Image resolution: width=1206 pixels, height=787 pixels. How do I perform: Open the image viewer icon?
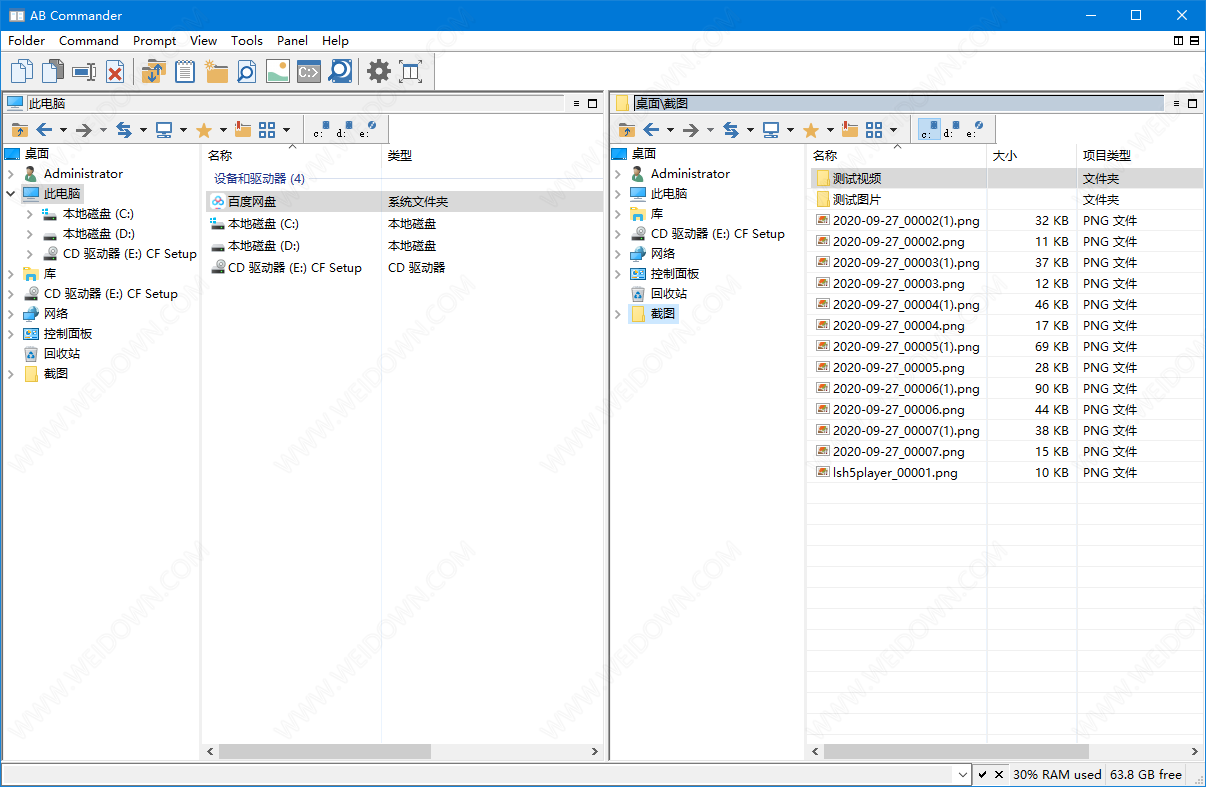(x=277, y=71)
